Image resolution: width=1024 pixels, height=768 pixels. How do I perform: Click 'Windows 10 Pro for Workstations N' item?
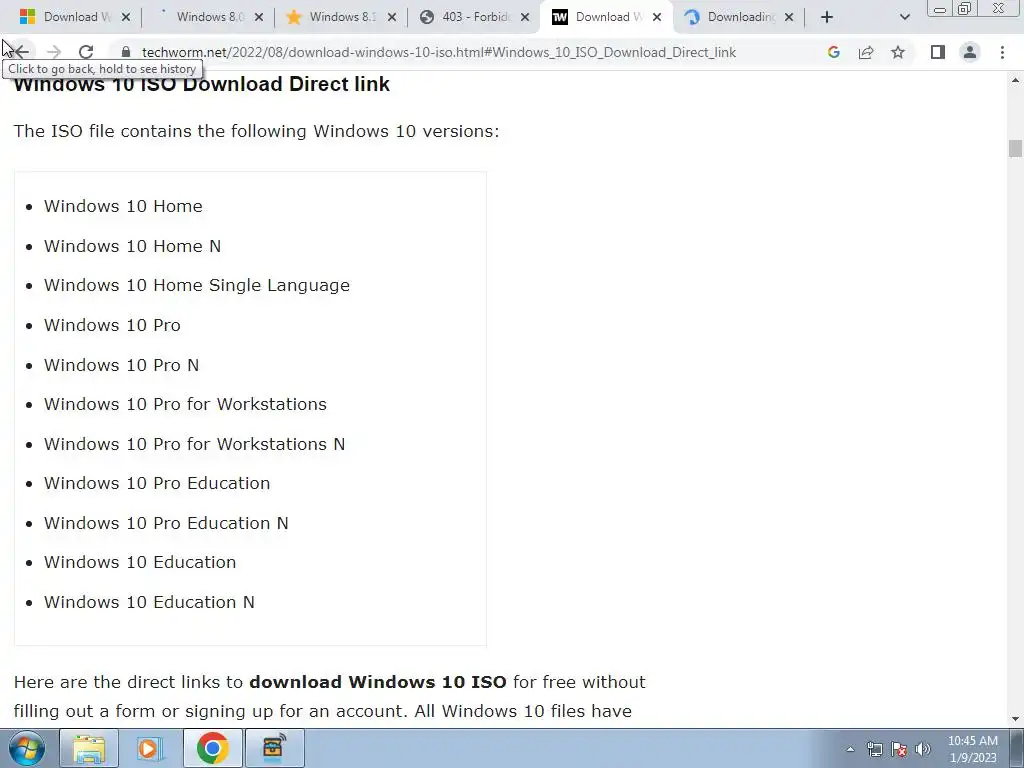[x=195, y=444]
